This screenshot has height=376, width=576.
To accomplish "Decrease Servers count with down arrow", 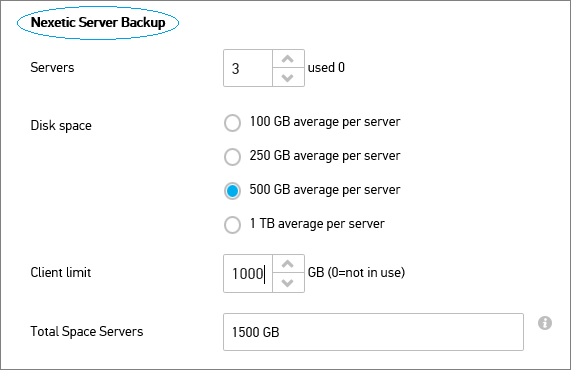I will (288, 77).
